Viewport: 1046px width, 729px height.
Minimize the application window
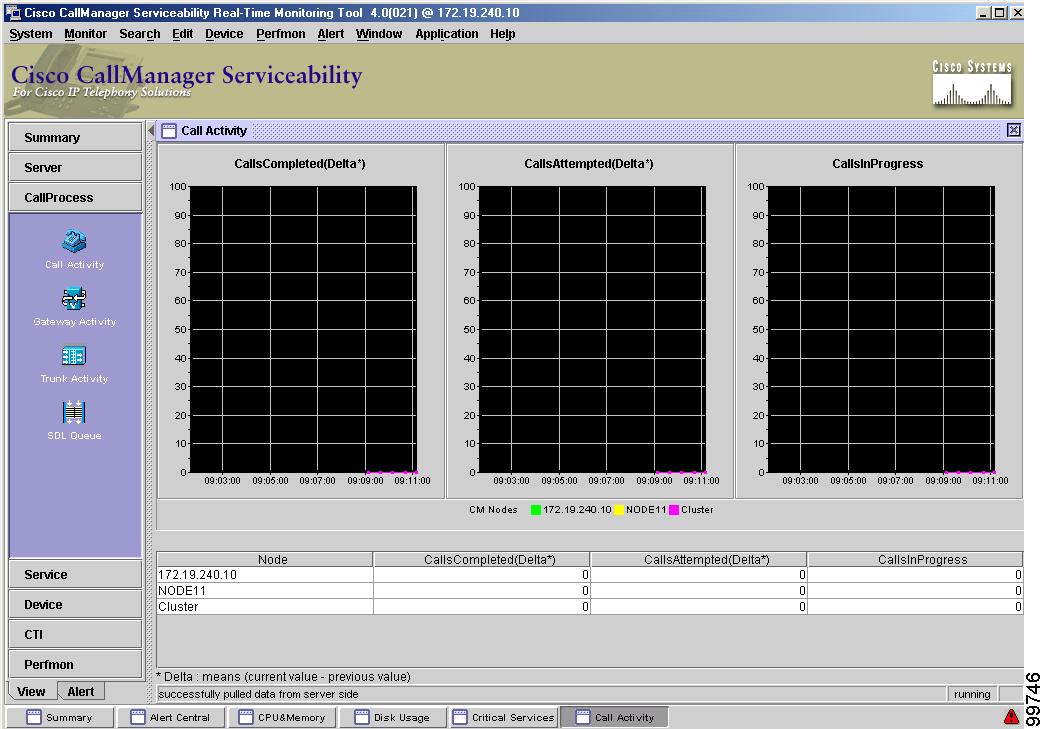point(983,13)
